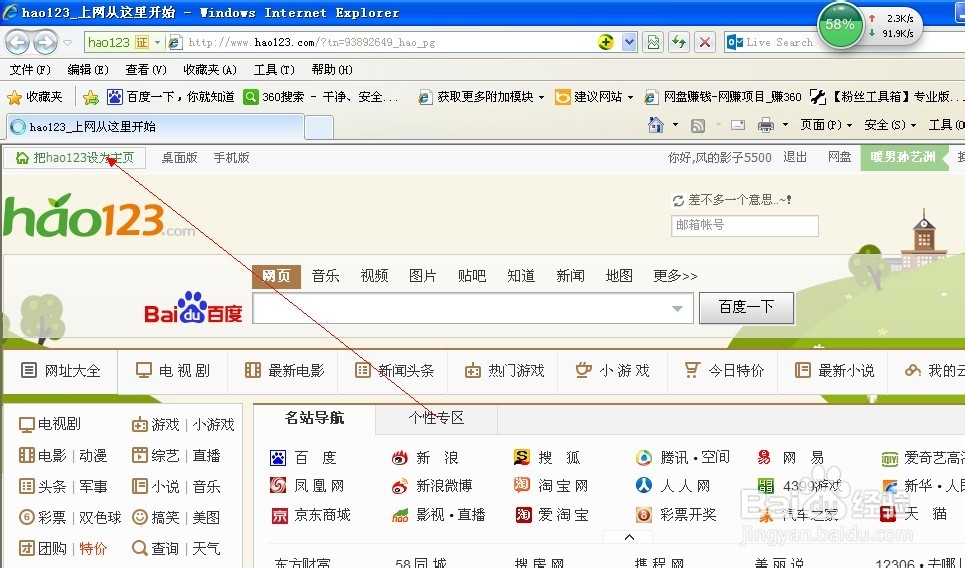Screen dimensions: 965x568
Task: Click the add-to-favorites-bar star icon
Action: (x=90, y=97)
